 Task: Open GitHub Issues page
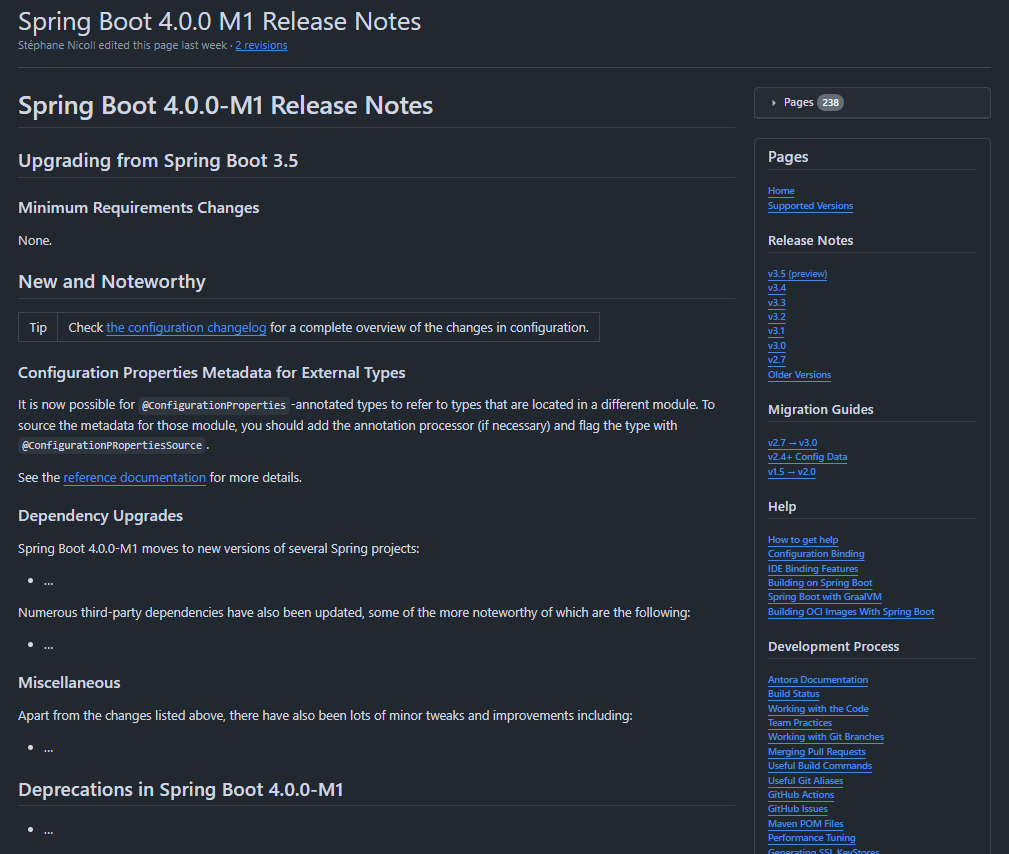tap(797, 809)
